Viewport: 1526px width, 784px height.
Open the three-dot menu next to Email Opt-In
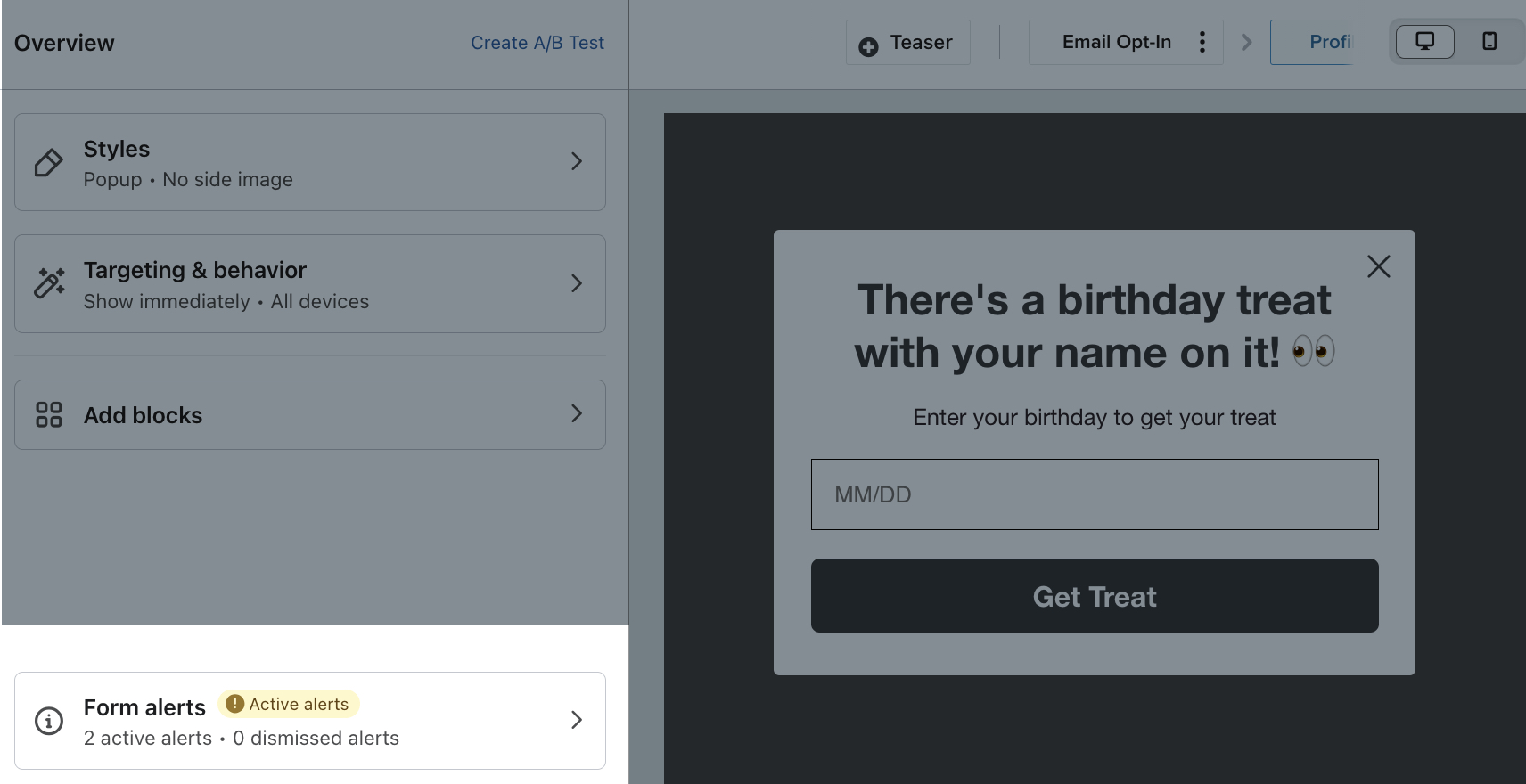click(x=1202, y=42)
